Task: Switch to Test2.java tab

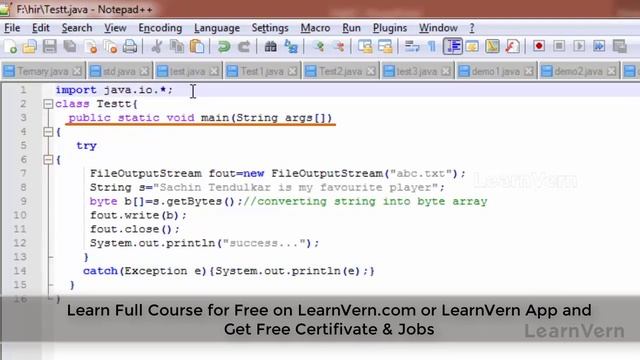Action: point(340,71)
